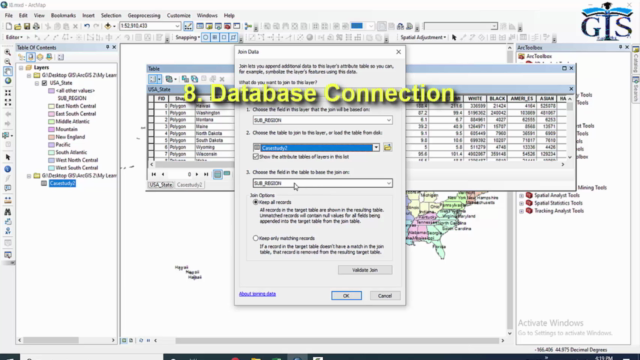This screenshot has height=360, width=640.
Task: Browse for table with folder icon in Join Data
Action: tap(387, 147)
